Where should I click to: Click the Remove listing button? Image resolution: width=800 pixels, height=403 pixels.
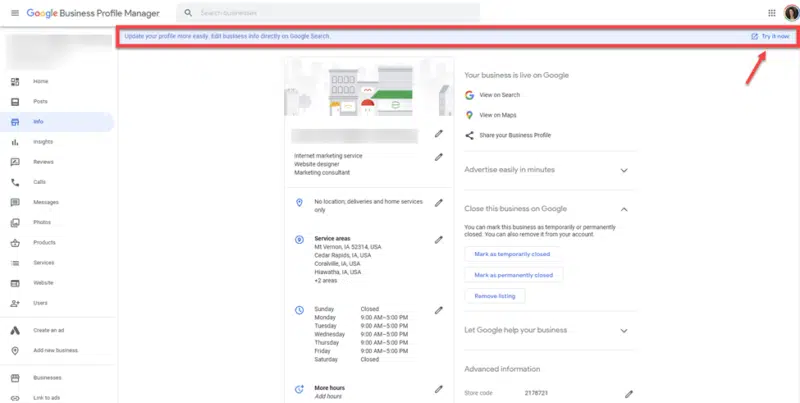coord(495,296)
